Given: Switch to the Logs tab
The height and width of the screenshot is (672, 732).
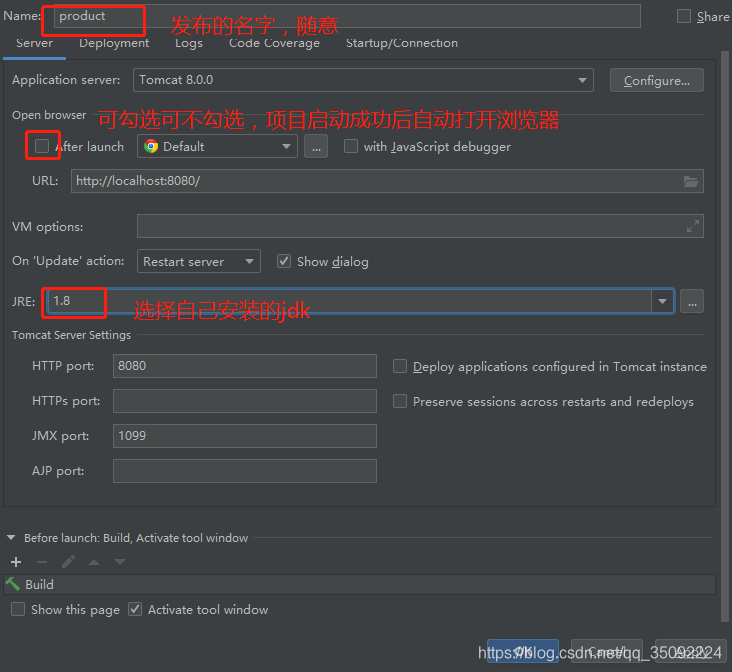Looking at the screenshot, I should 189,43.
